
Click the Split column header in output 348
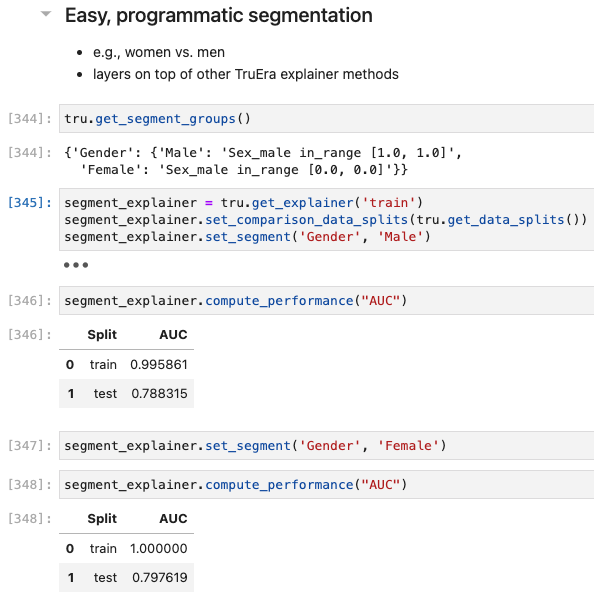102,518
